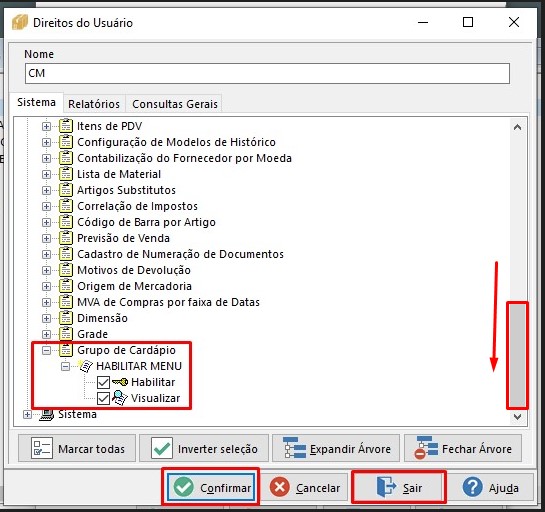Click the MVA de Compras document icon
The image size is (545, 512).
click(x=66, y=302)
